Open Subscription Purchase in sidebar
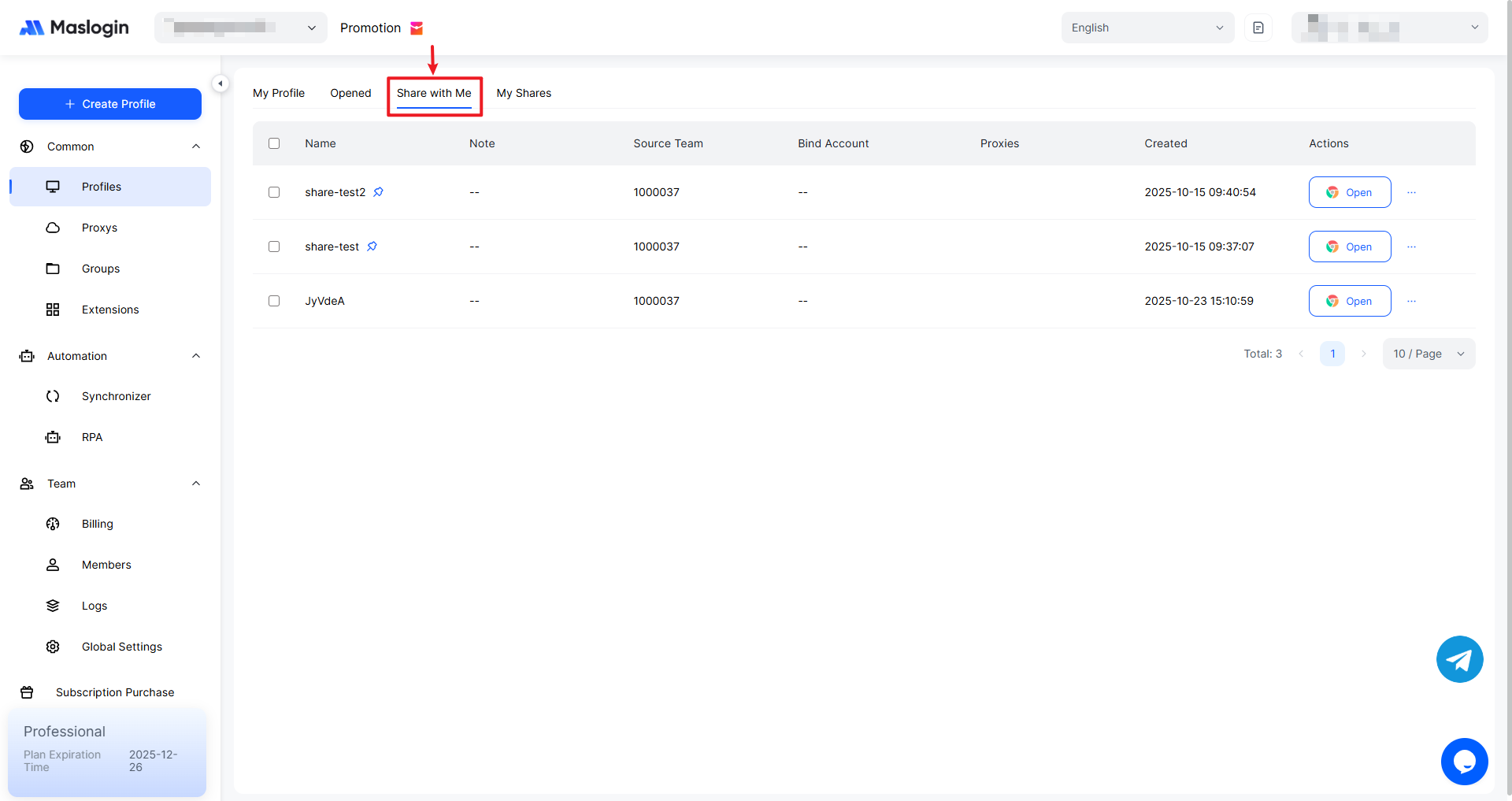The width and height of the screenshot is (1512, 801). pos(115,692)
